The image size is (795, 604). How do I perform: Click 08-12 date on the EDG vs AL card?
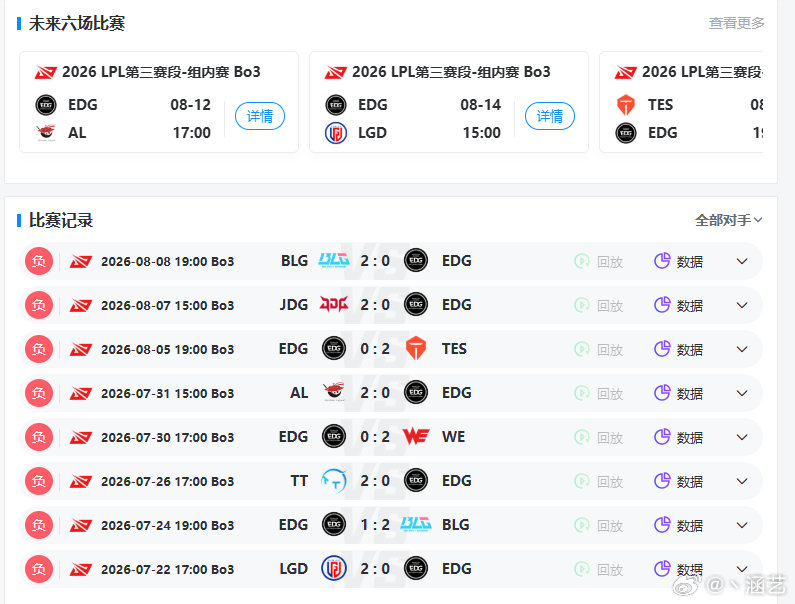tap(191, 104)
